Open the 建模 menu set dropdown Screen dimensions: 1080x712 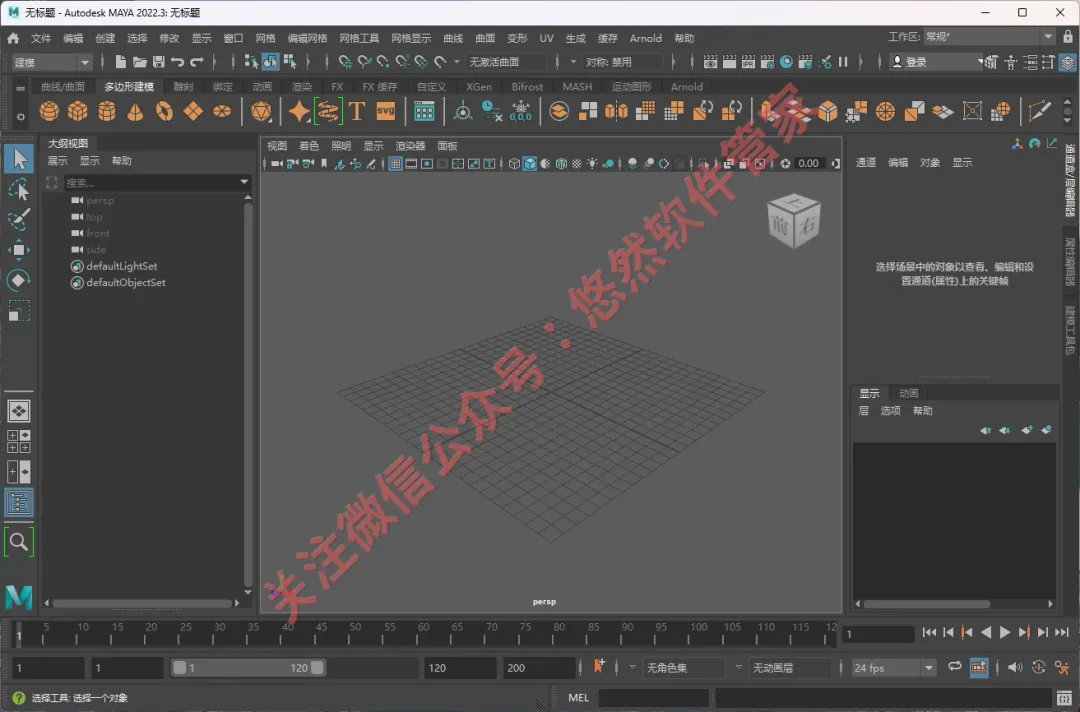51,62
